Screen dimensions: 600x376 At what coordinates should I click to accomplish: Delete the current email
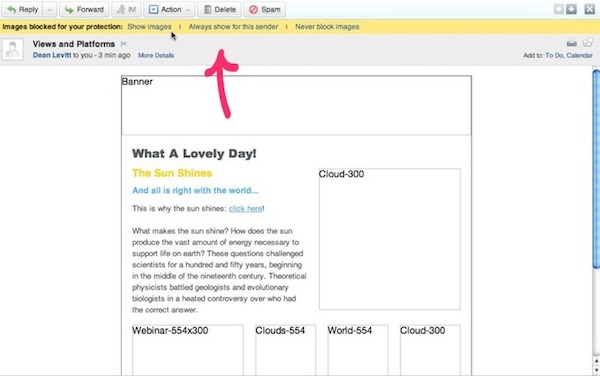coord(219,10)
